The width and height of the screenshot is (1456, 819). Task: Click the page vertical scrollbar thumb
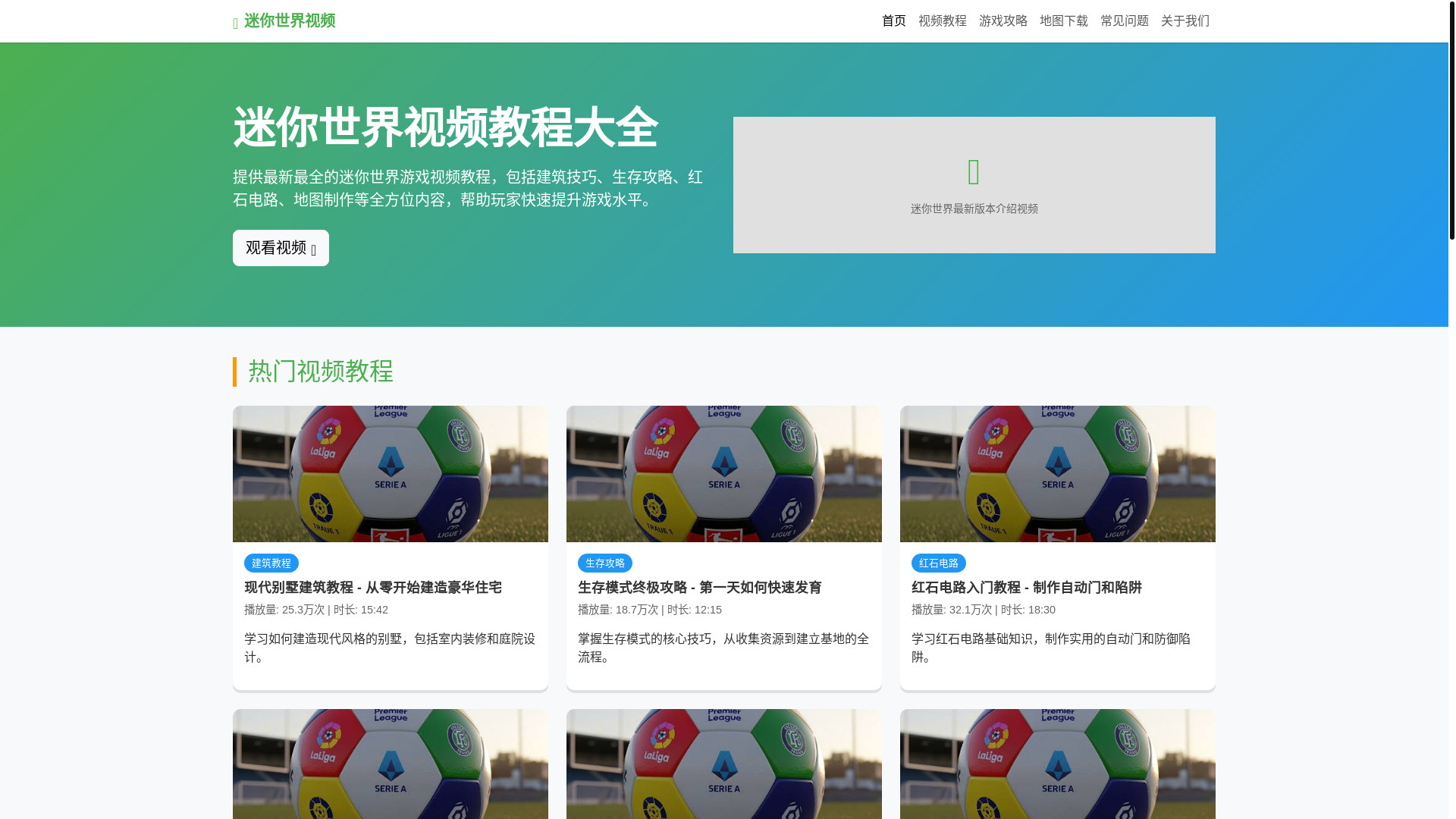1452,121
